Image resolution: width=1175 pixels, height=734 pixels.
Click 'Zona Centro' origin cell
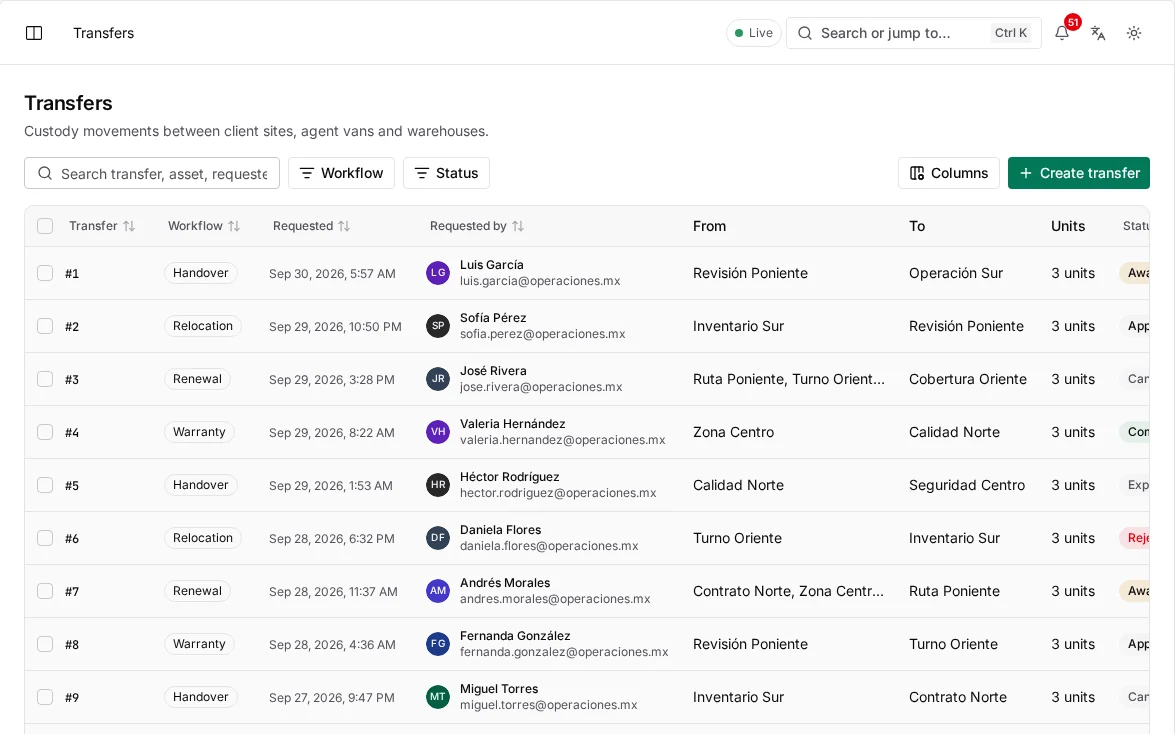tap(733, 432)
